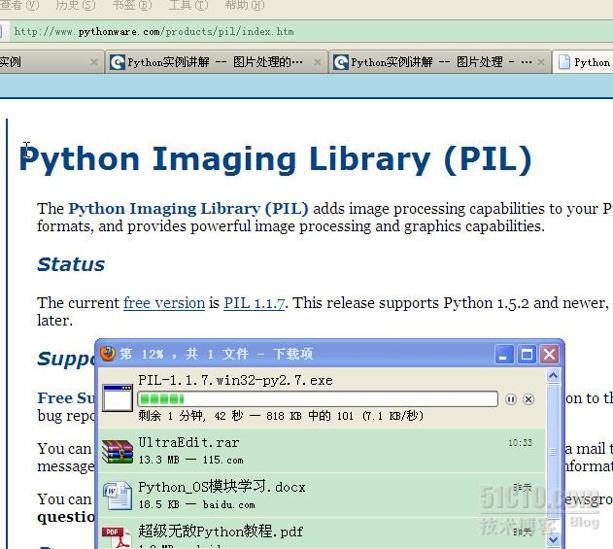Image resolution: width=613 pixels, height=549 pixels.
Task: Open the 工具 menu
Action: click(188, 5)
